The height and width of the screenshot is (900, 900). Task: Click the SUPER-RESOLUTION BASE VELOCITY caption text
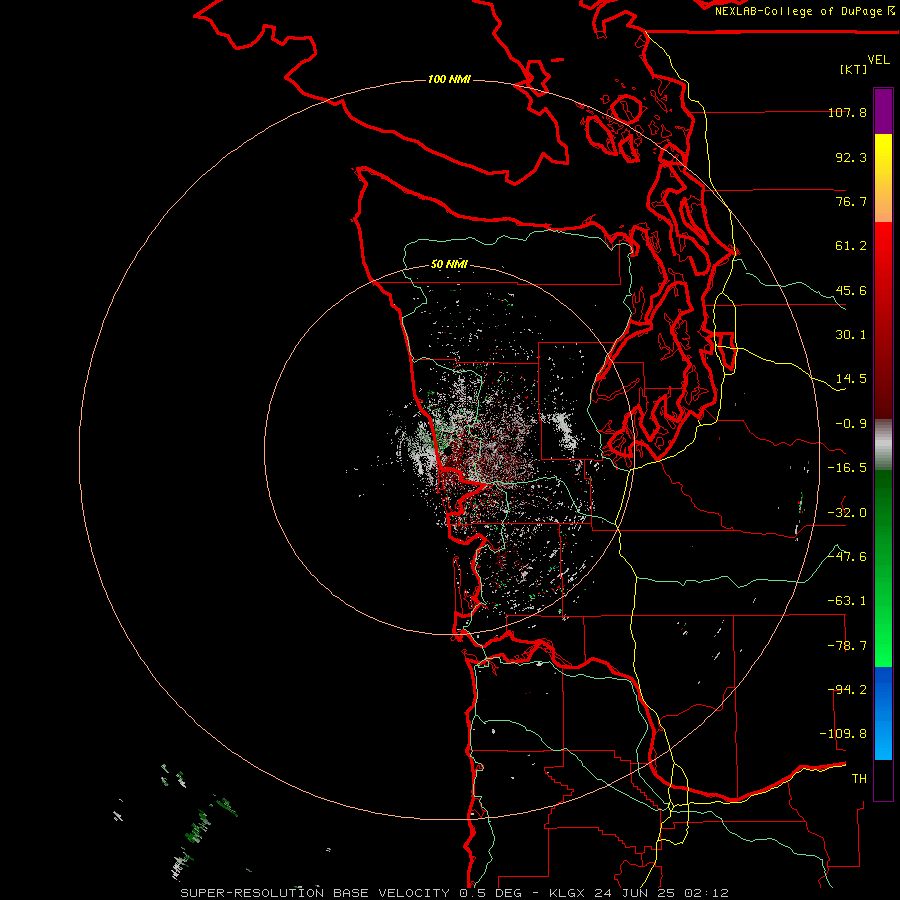315,893
